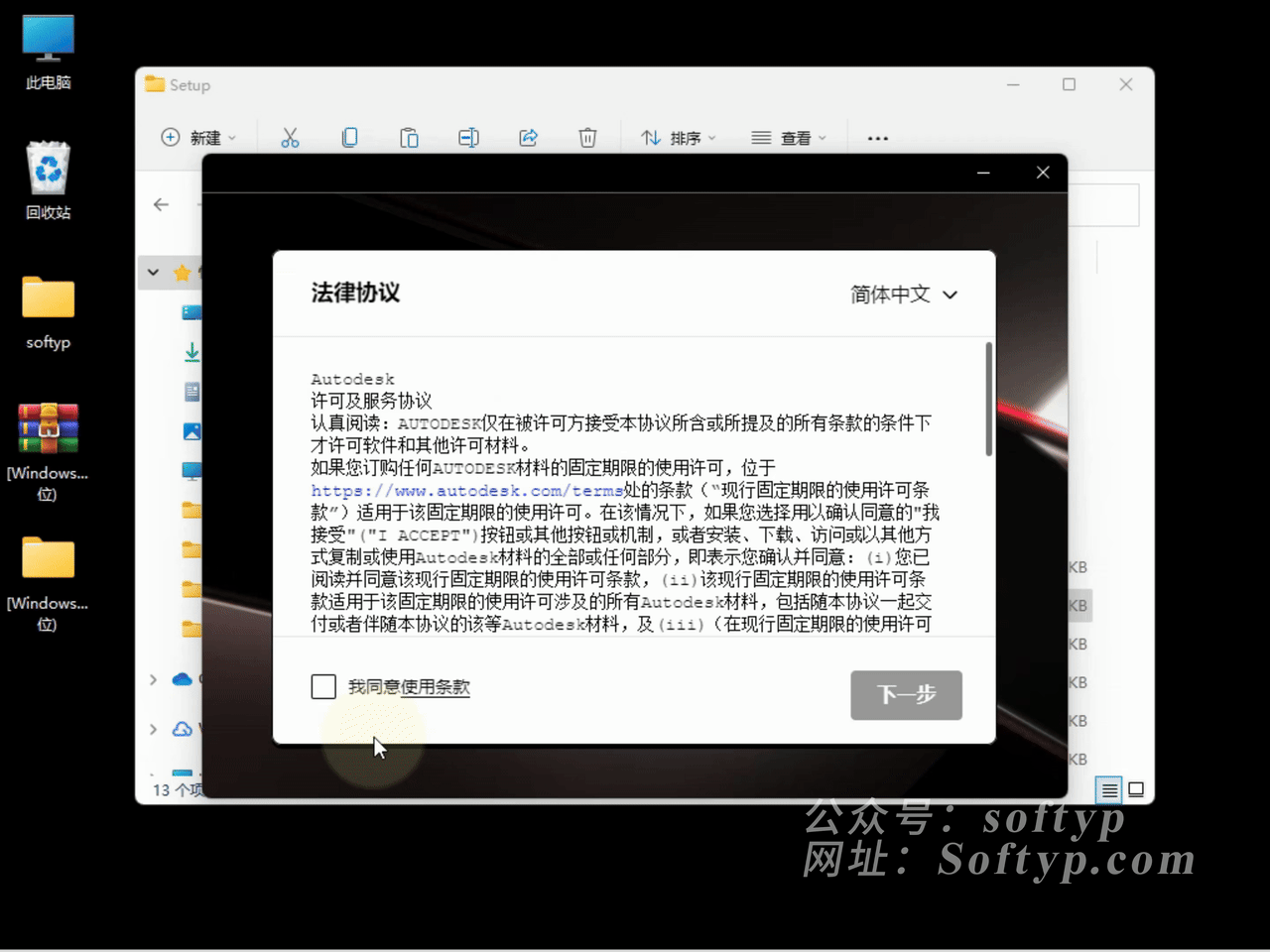
Task: Open Downloads from the sidebar icon
Action: tap(191, 351)
